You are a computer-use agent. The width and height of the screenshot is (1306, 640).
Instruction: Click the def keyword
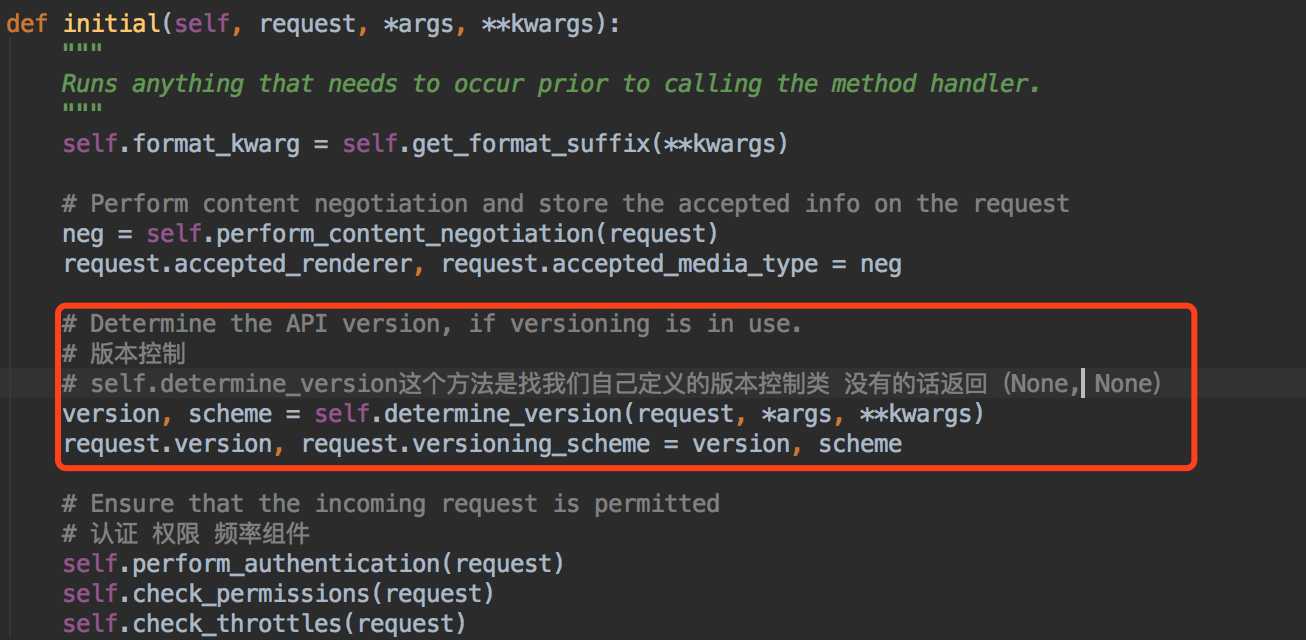pyautogui.click(x=27, y=24)
